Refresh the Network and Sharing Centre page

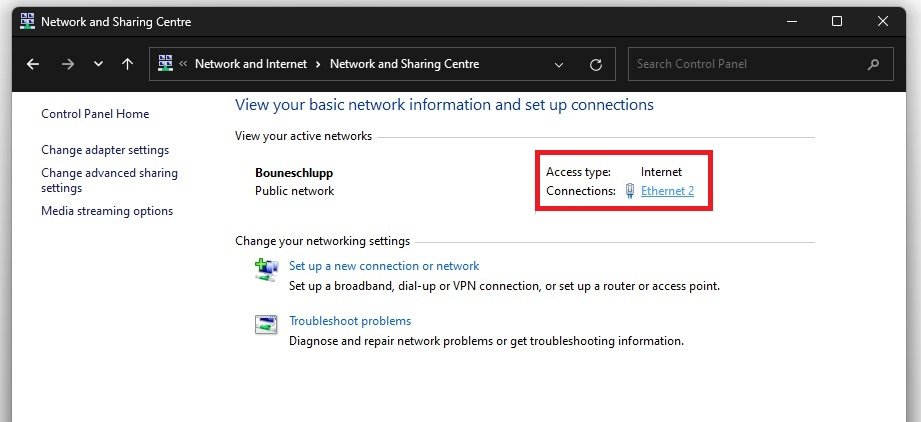tap(596, 64)
